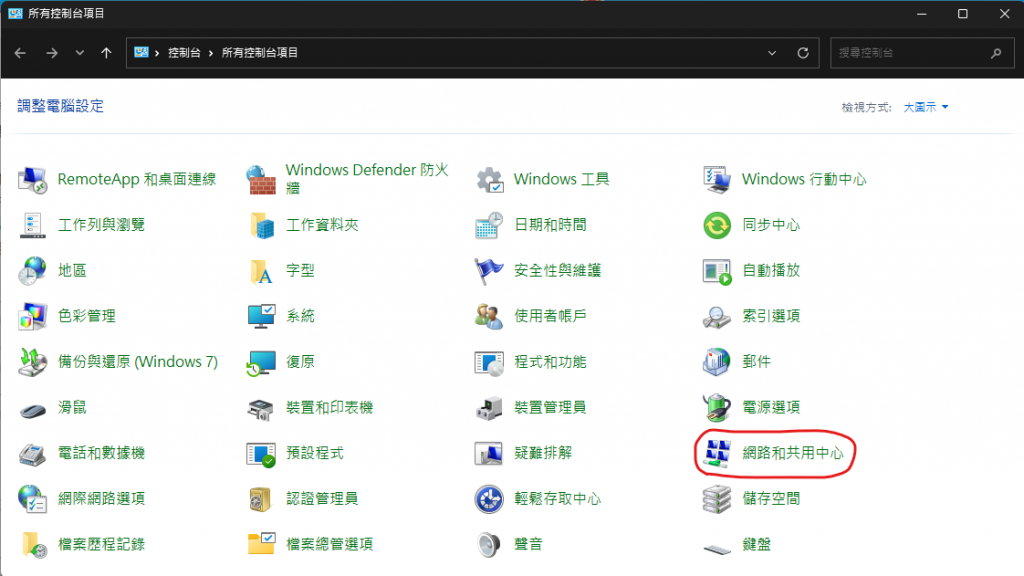Click the title bar control panel icon
1024x576 pixels.
15,13
